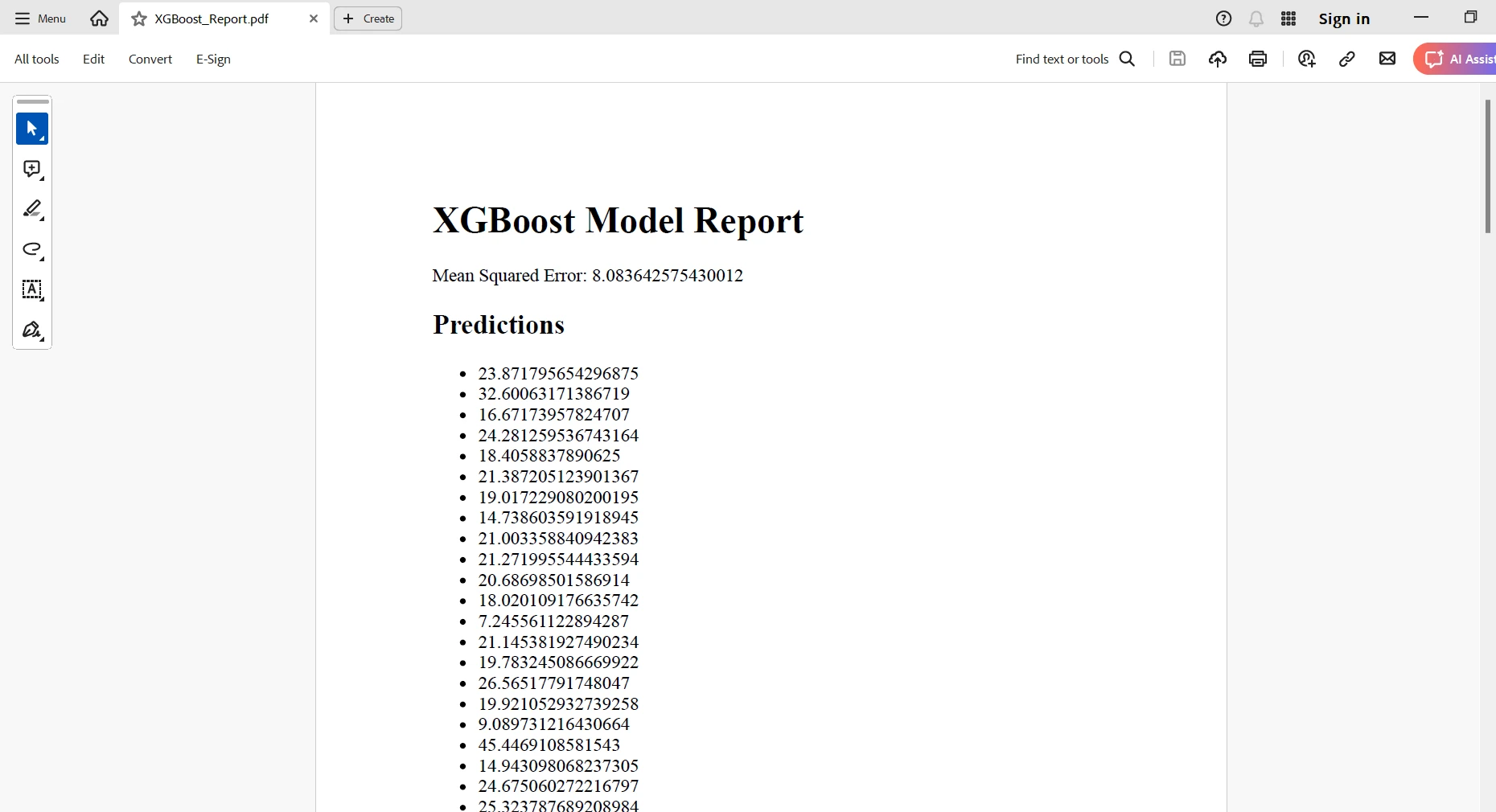Minimize the Acrobat window
The image size is (1496, 812).
click(1421, 17)
